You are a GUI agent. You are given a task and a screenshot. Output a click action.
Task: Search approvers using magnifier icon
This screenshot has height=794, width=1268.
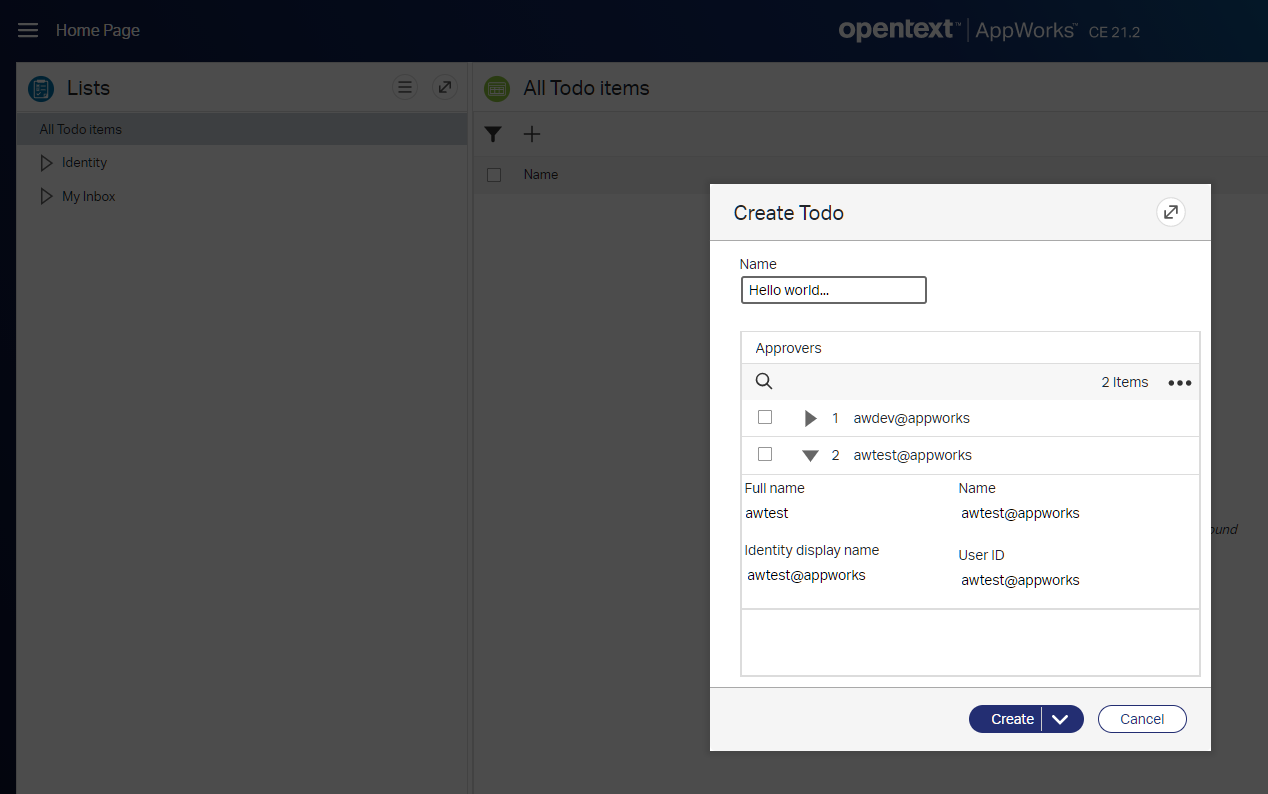[x=764, y=381]
